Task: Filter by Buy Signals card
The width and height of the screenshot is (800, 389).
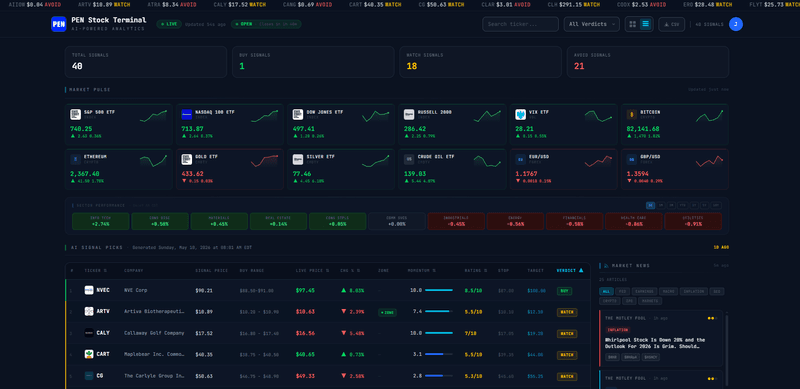Action: click(313, 62)
